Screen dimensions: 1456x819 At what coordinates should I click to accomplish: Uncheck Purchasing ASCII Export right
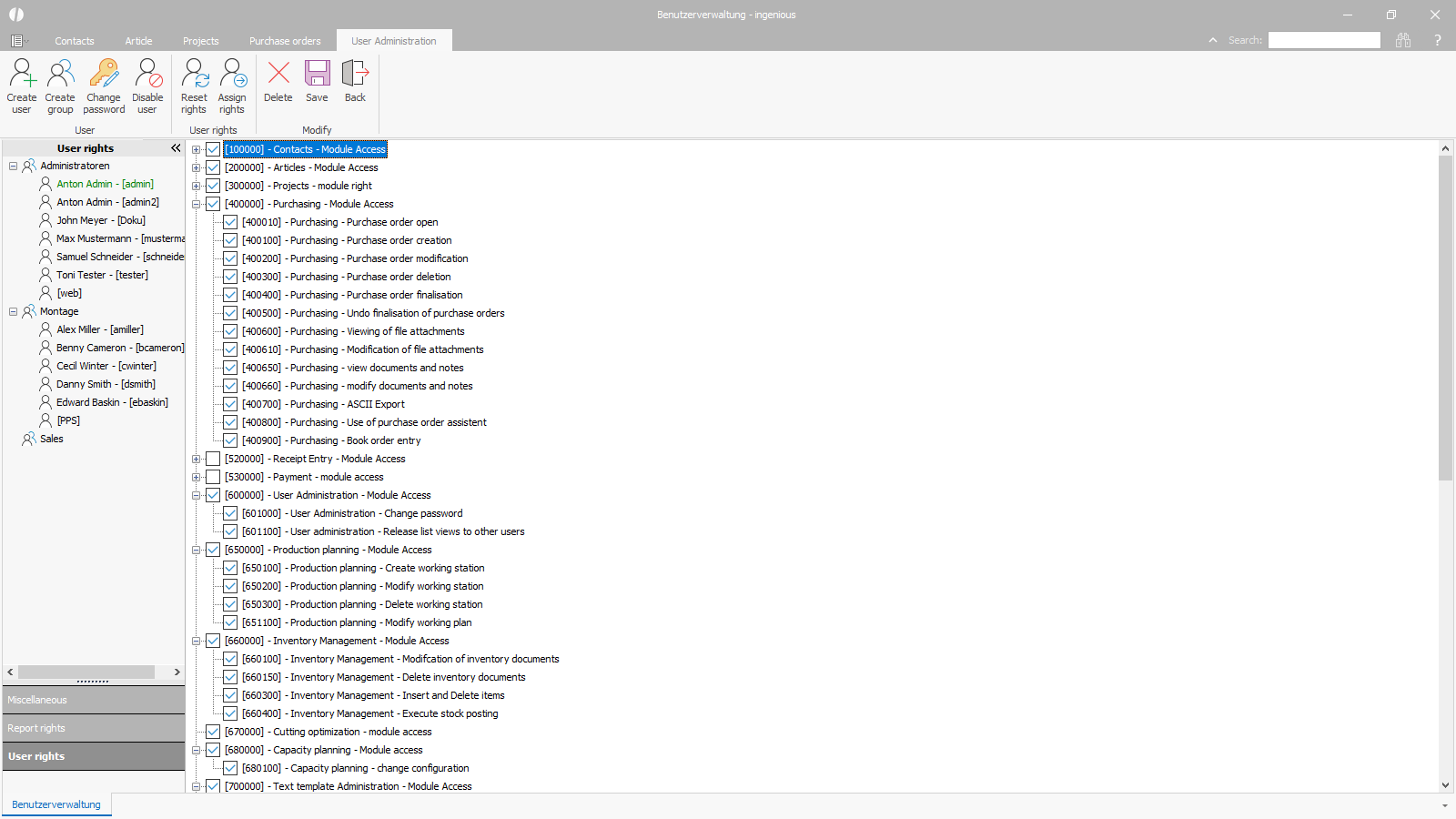pos(230,404)
